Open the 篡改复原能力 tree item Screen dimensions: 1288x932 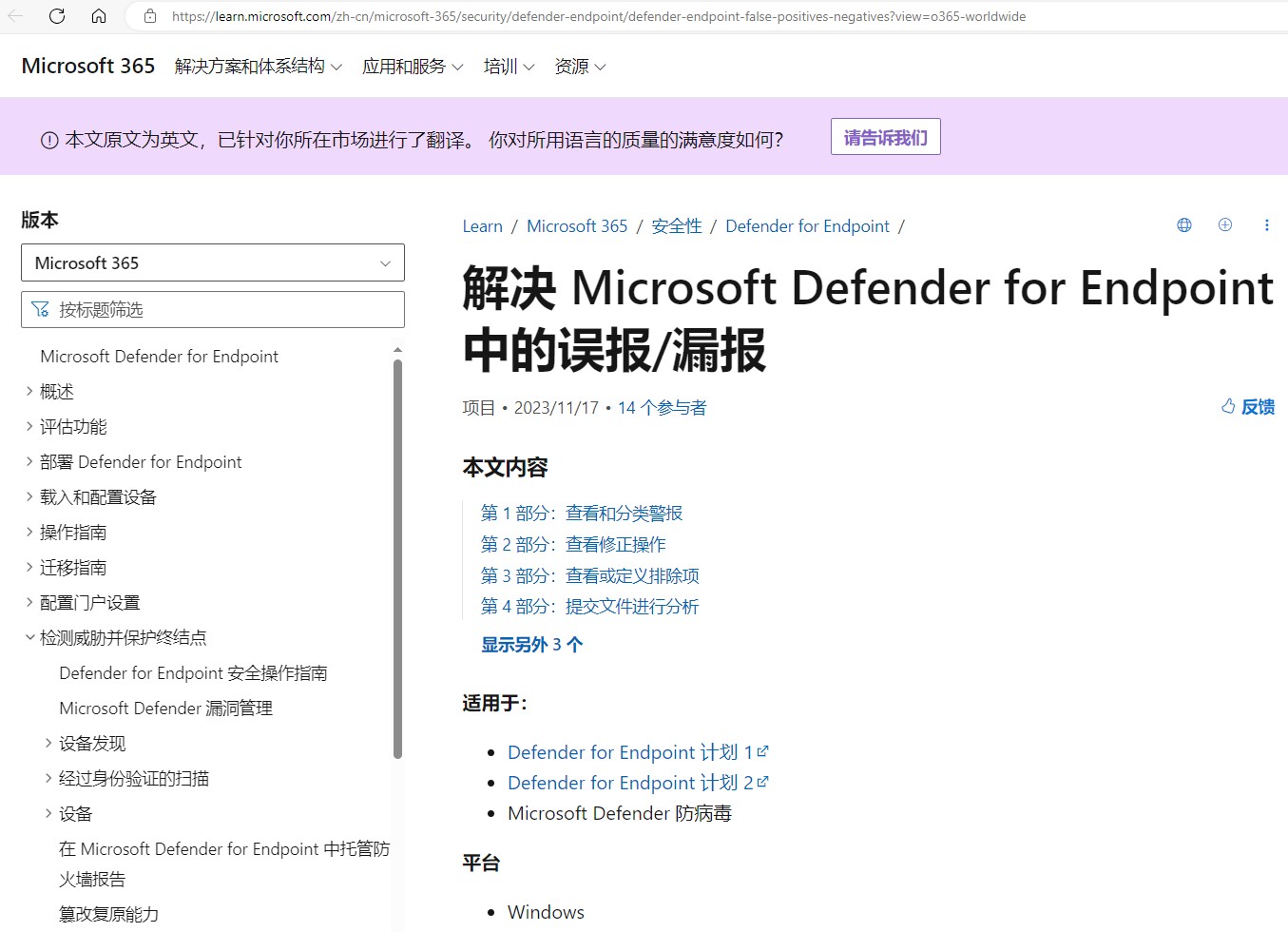pyautogui.click(x=108, y=914)
